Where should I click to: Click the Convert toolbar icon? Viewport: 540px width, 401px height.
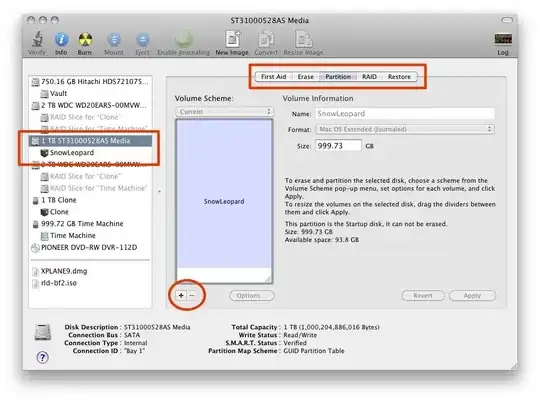click(x=266, y=39)
